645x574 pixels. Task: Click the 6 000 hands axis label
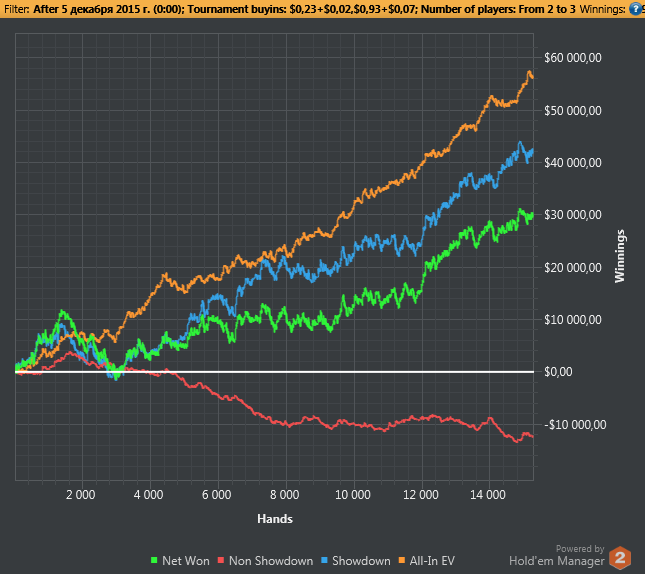(216, 495)
